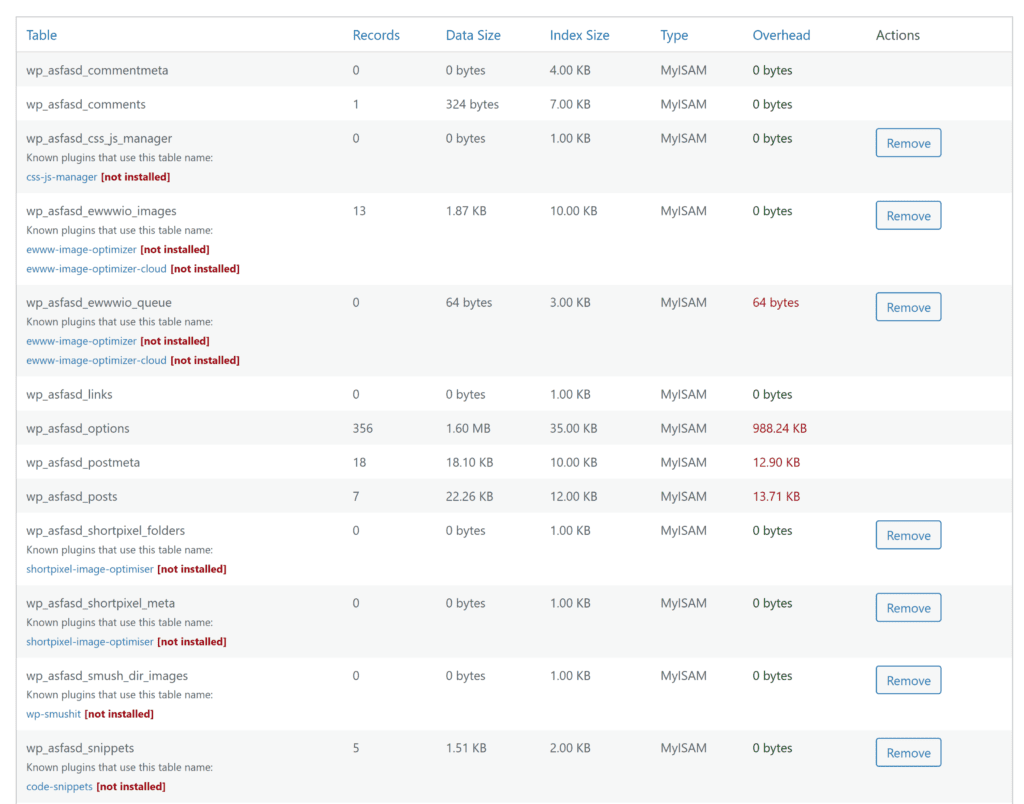Sort by the Table column header
The width and height of the screenshot is (1024, 804).
pos(41,35)
